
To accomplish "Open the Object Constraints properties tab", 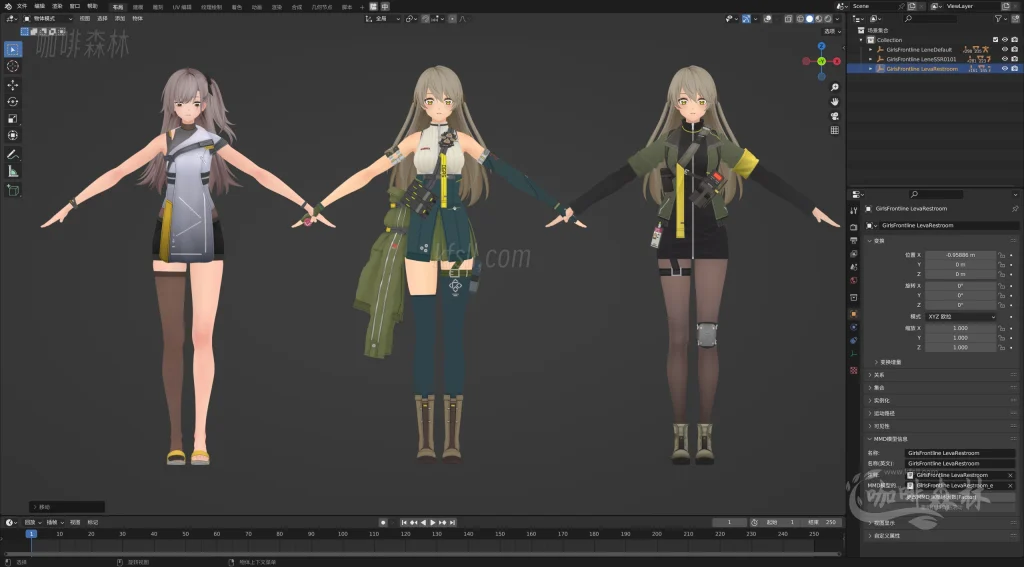I will [x=854, y=340].
